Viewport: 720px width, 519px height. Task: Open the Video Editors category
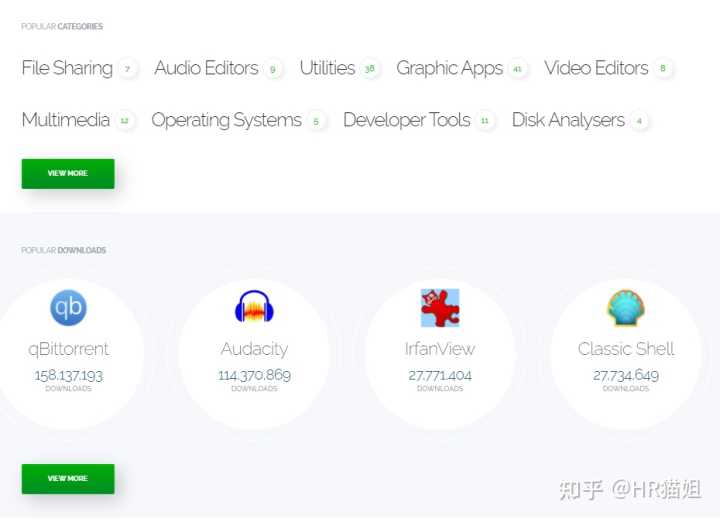[x=596, y=68]
